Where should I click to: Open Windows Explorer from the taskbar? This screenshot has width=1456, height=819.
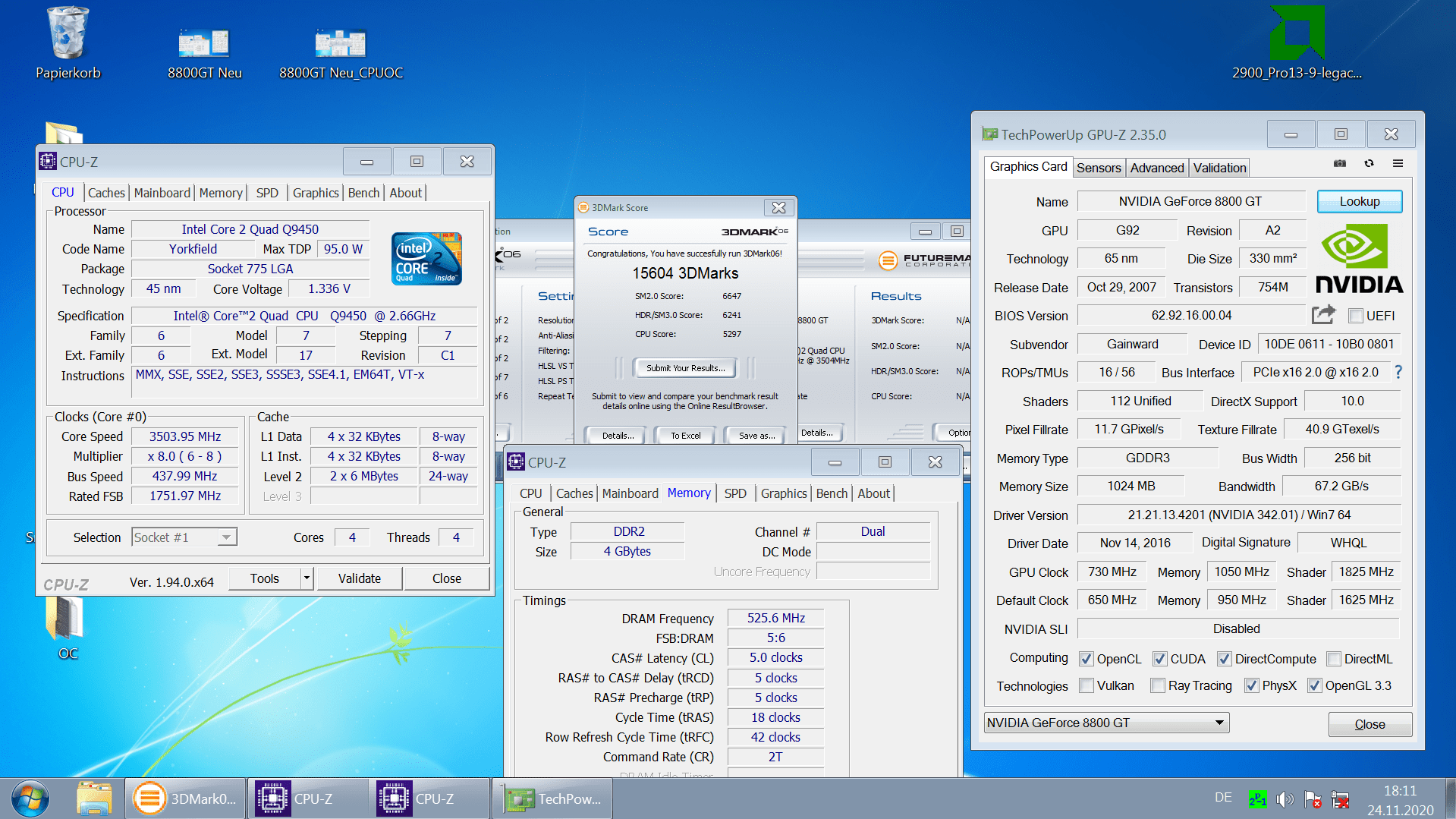coord(95,799)
